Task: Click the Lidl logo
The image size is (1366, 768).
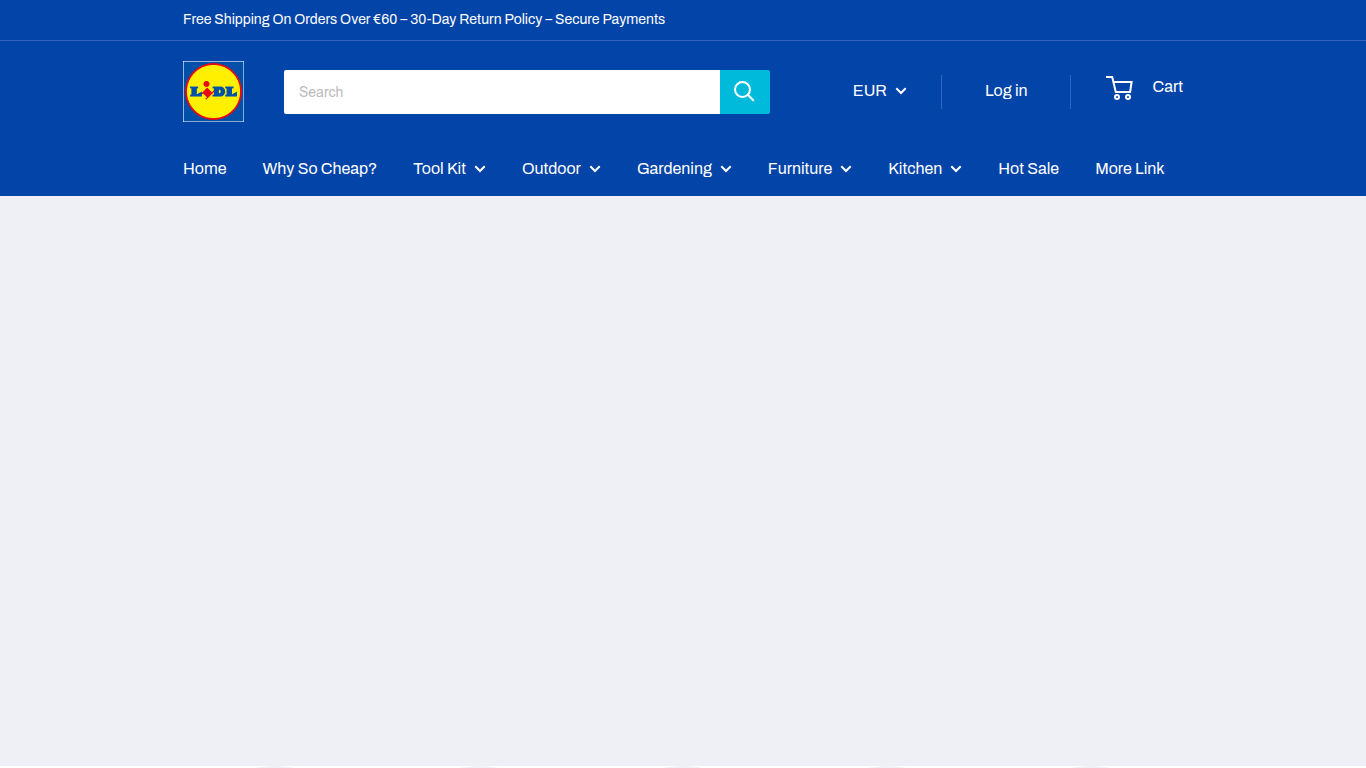Action: click(x=213, y=91)
